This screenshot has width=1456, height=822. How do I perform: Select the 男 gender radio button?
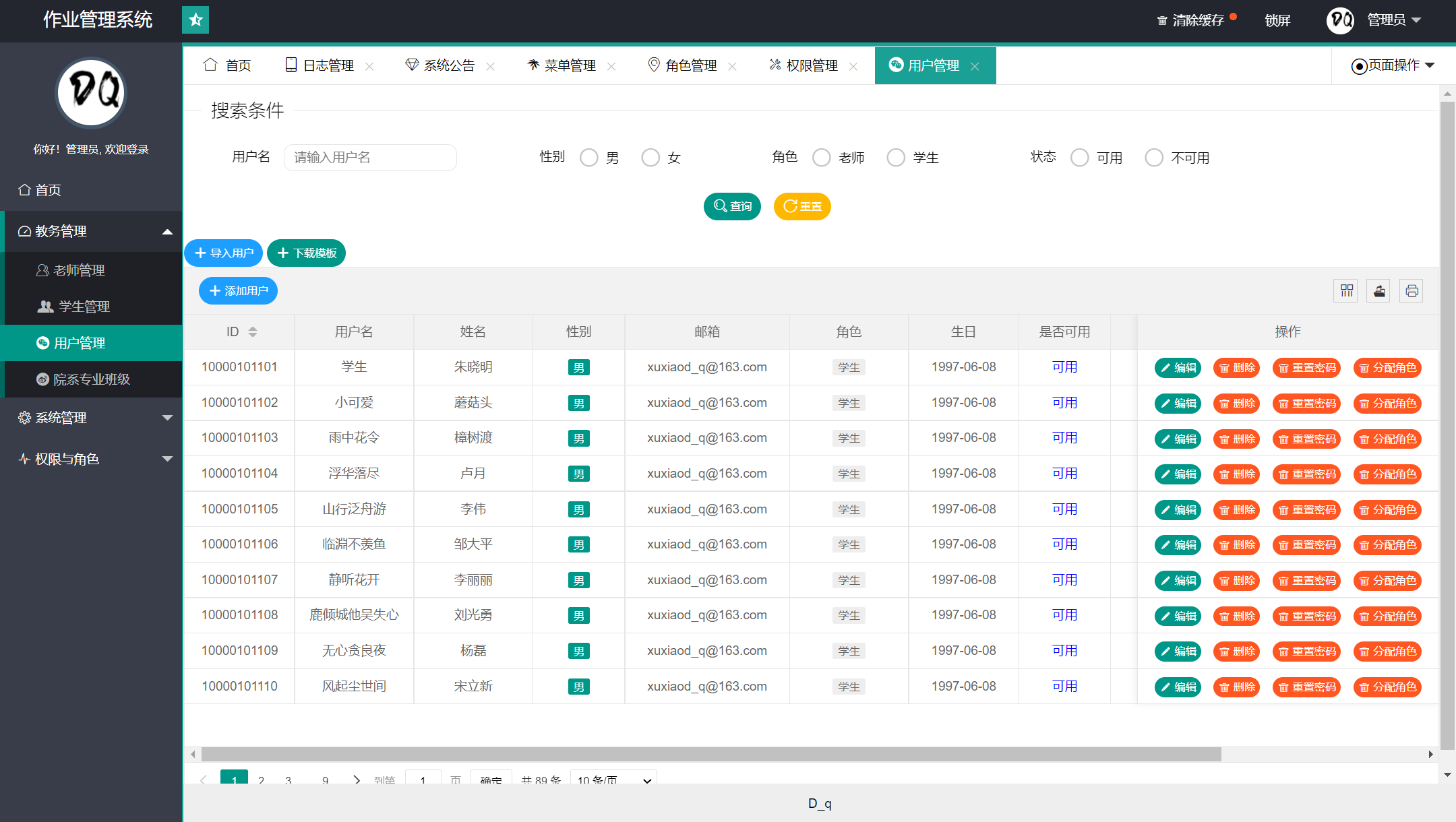pos(589,158)
